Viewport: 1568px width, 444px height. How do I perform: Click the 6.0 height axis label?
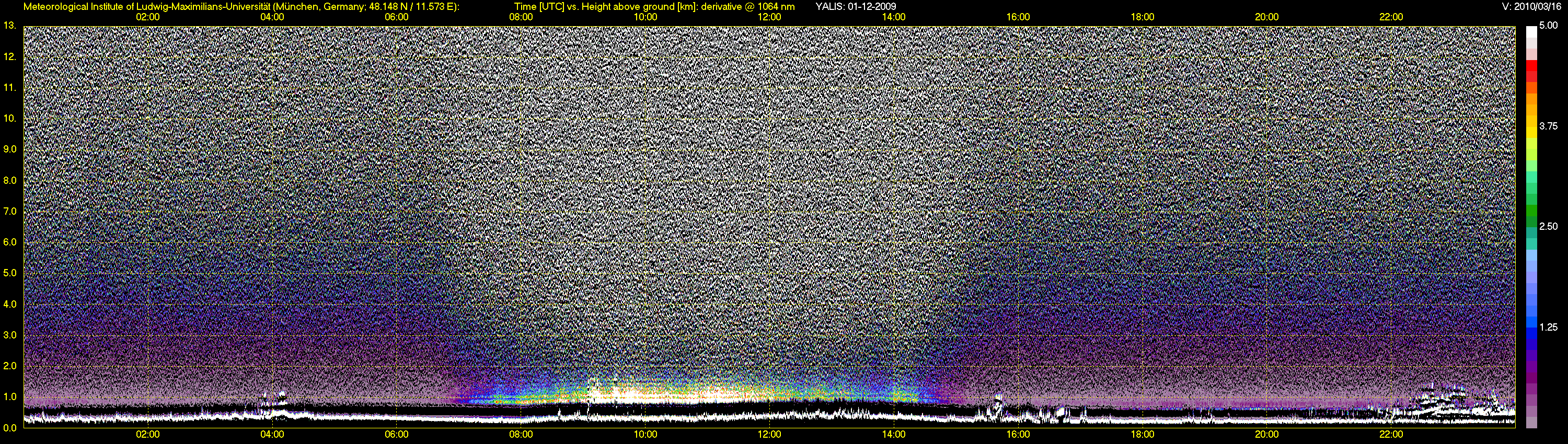(10, 242)
